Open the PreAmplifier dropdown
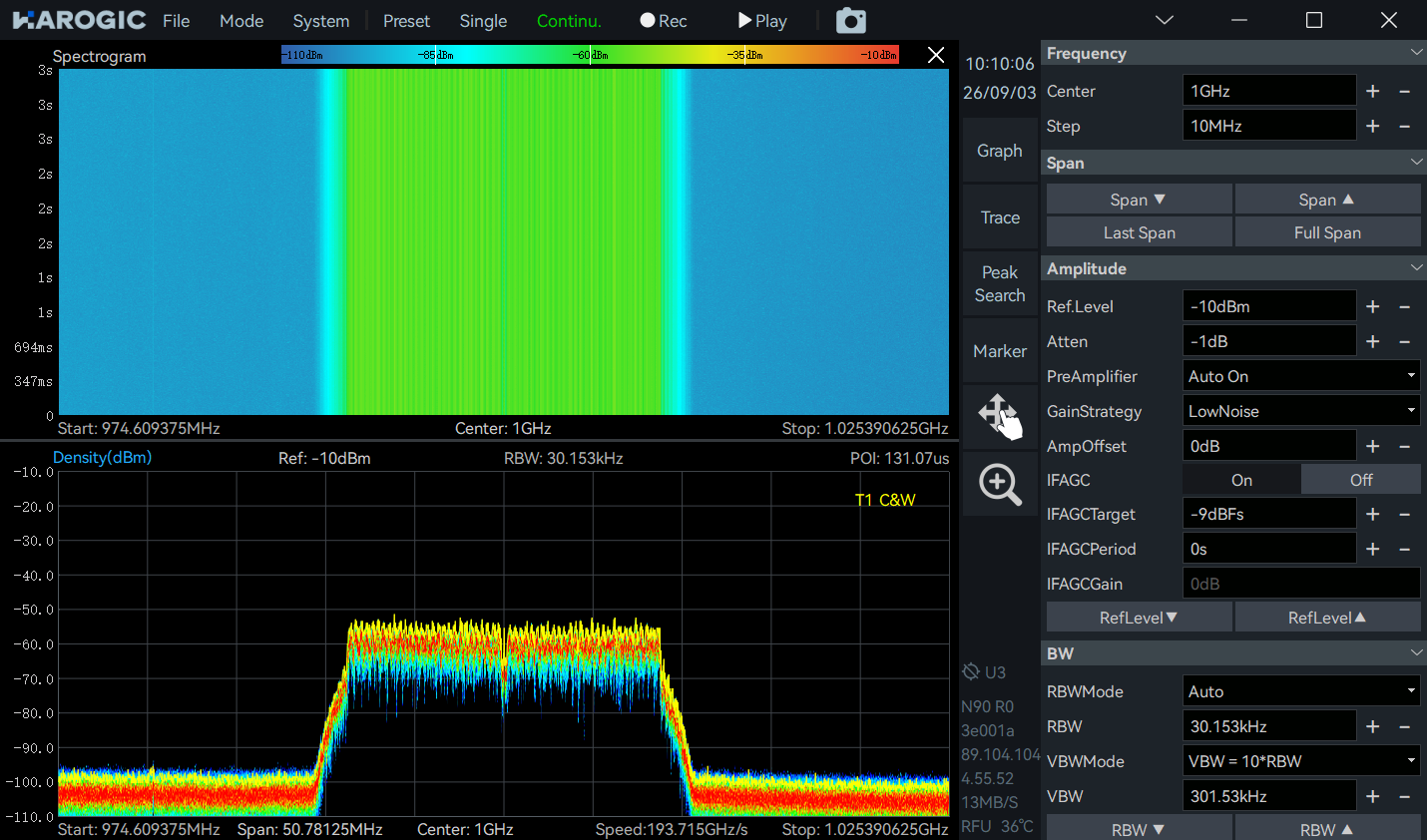 click(1301, 376)
